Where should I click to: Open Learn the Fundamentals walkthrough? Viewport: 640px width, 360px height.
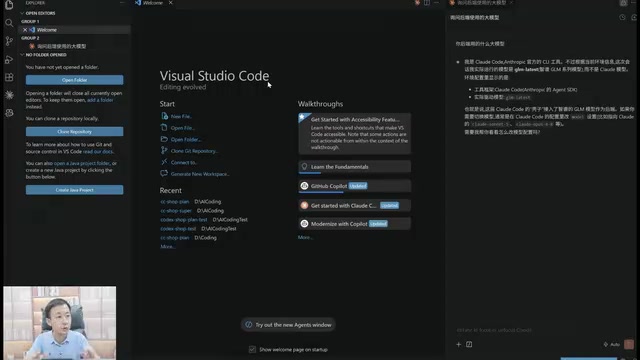pyautogui.click(x=355, y=167)
